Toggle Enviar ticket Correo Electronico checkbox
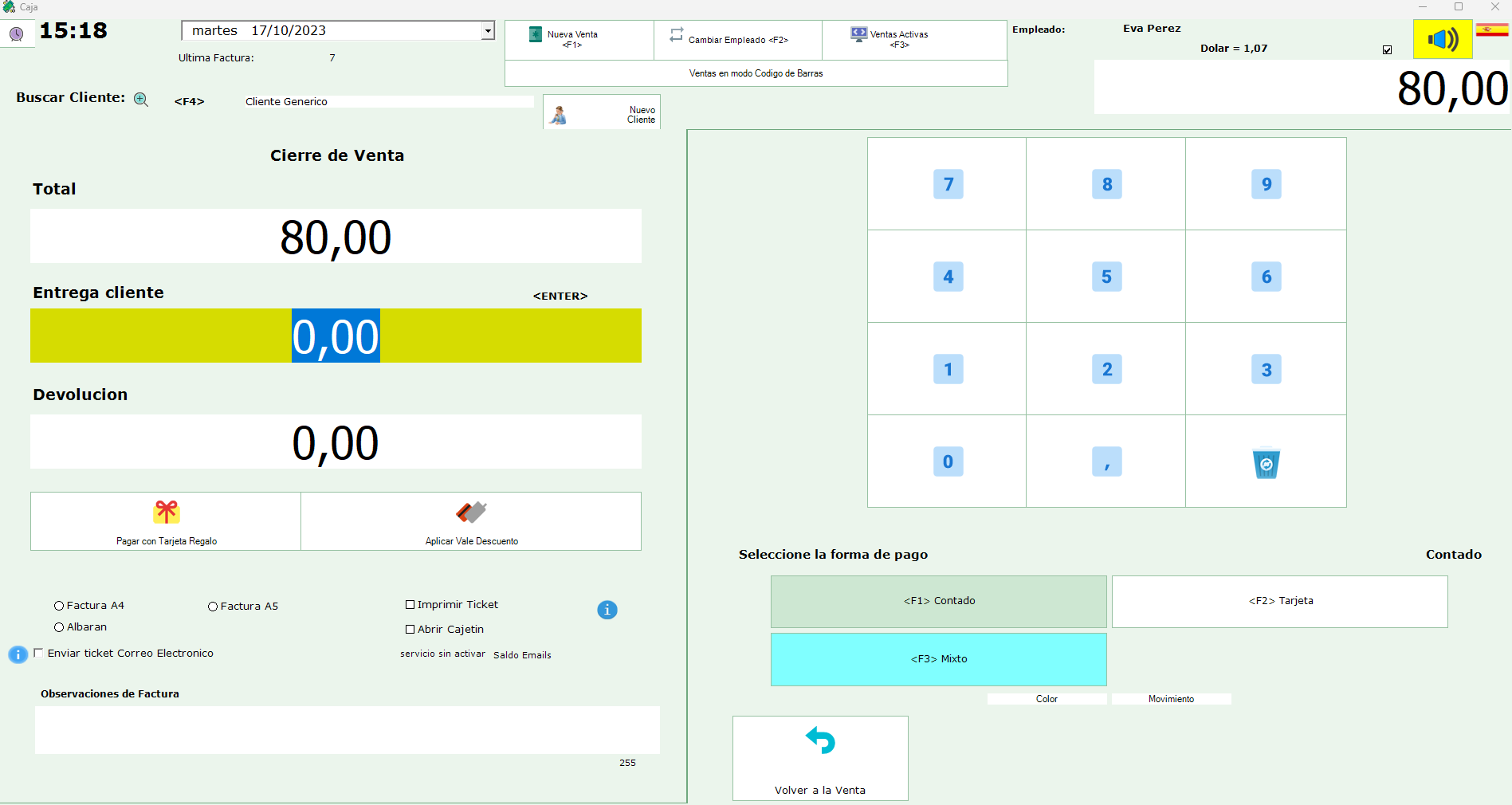Image resolution: width=1512 pixels, height=805 pixels. tap(38, 653)
